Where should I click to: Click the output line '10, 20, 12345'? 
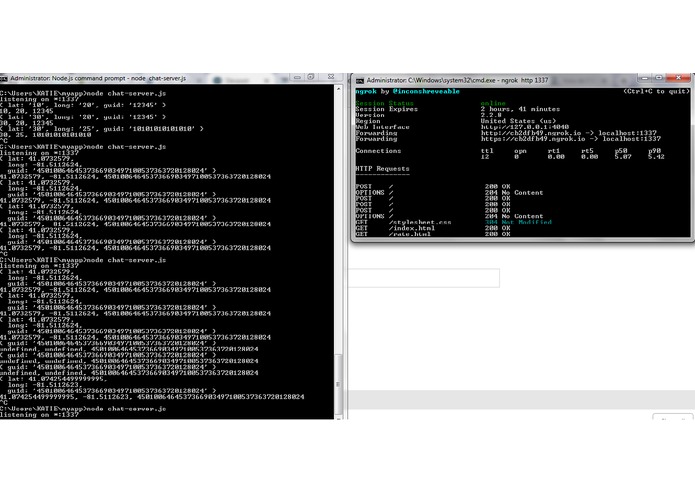click(x=27, y=111)
